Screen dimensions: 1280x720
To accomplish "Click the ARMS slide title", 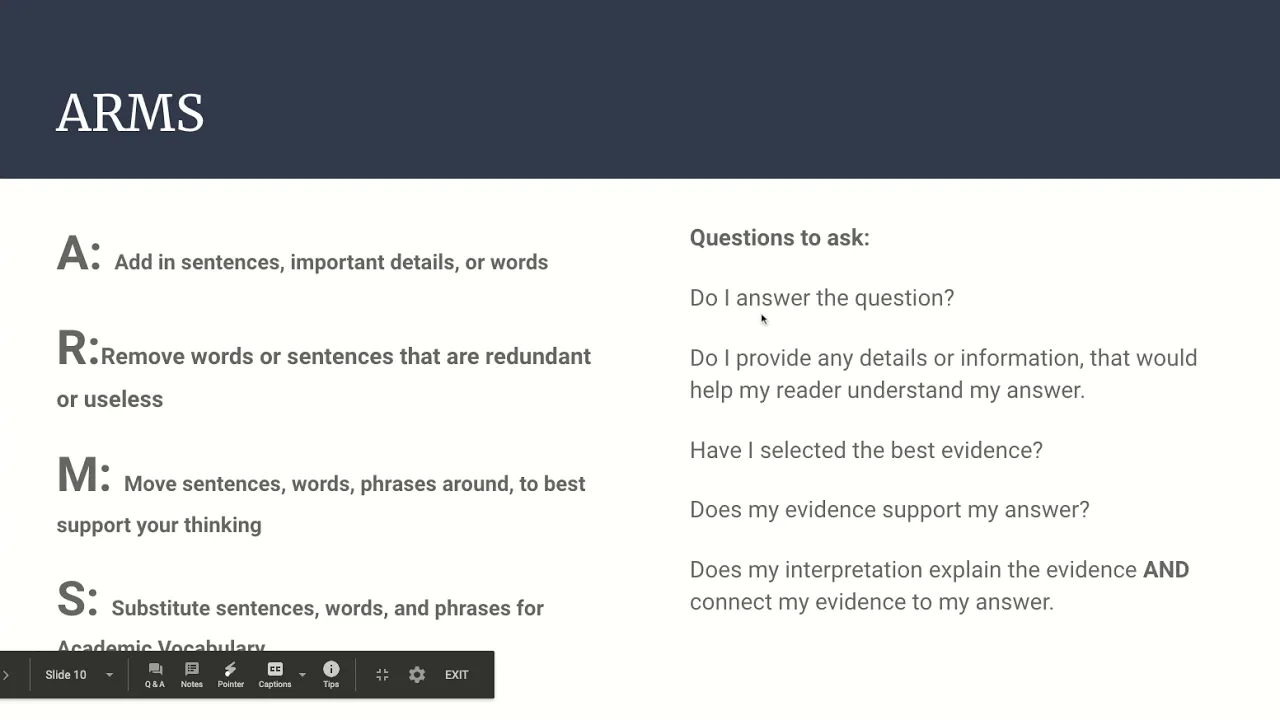I will (130, 113).
